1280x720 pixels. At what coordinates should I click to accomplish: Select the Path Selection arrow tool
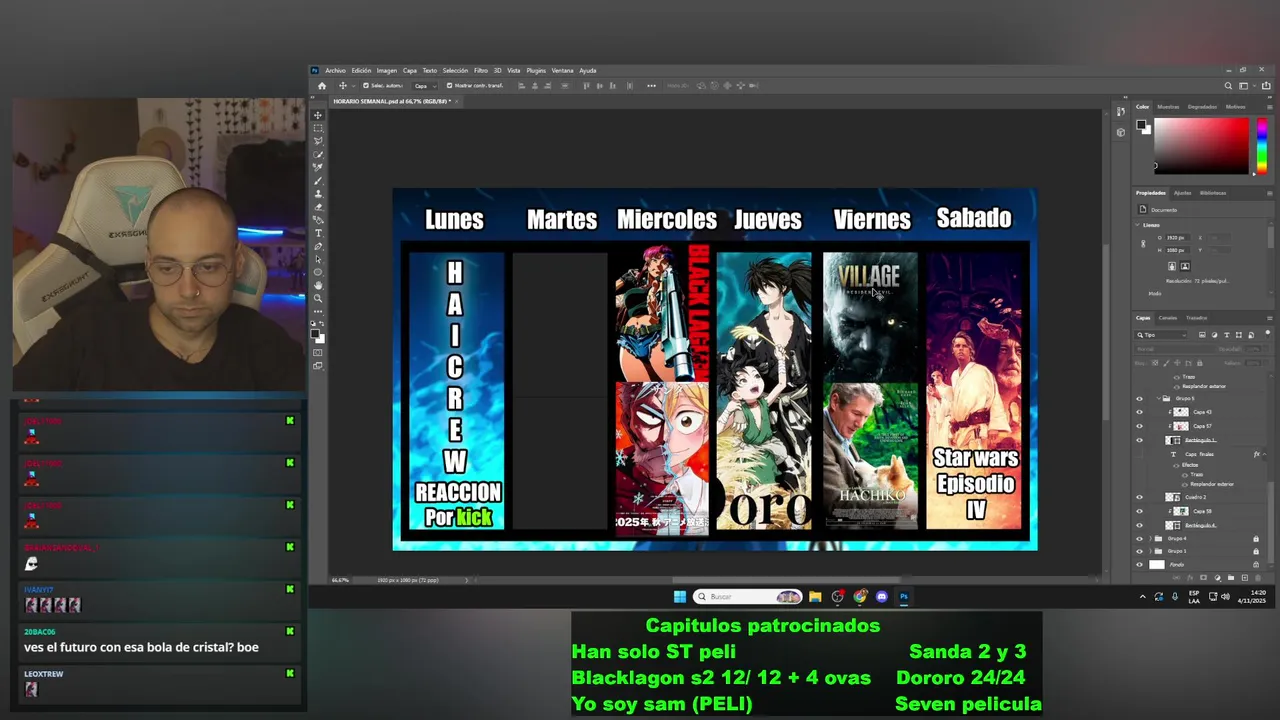pos(318,259)
